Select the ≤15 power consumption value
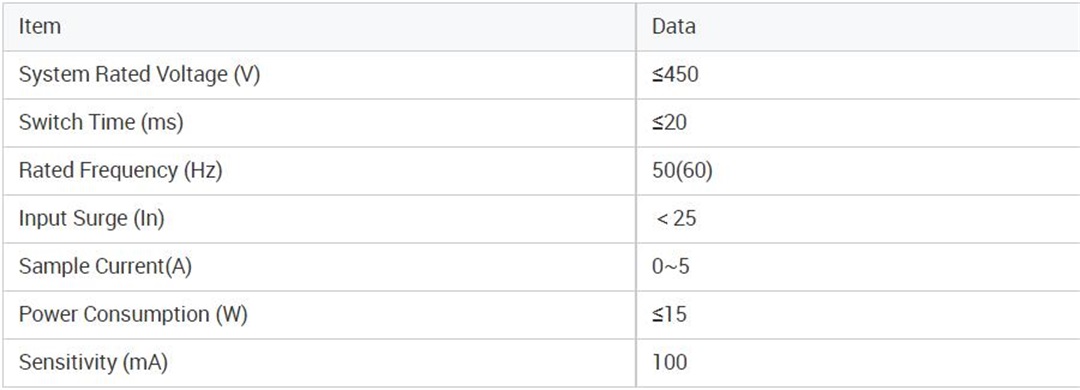 669,315
